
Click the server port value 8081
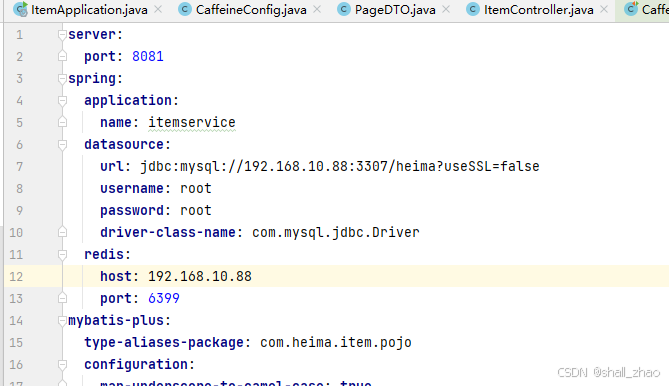148,56
